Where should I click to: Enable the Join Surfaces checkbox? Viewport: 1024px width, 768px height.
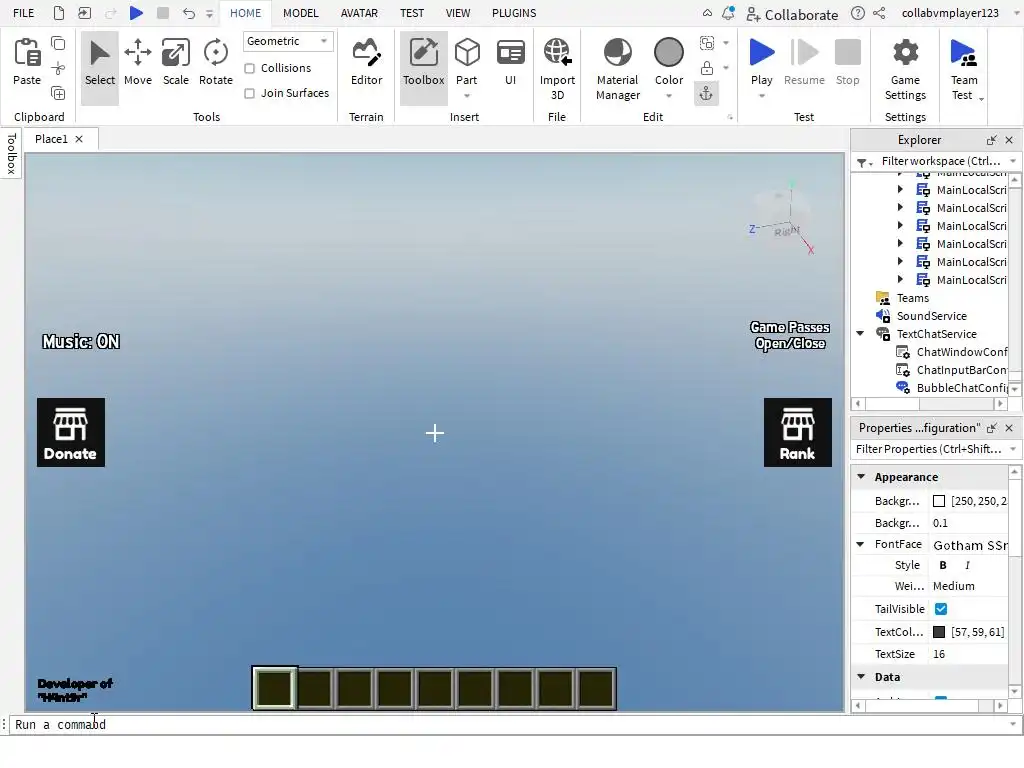(x=249, y=93)
